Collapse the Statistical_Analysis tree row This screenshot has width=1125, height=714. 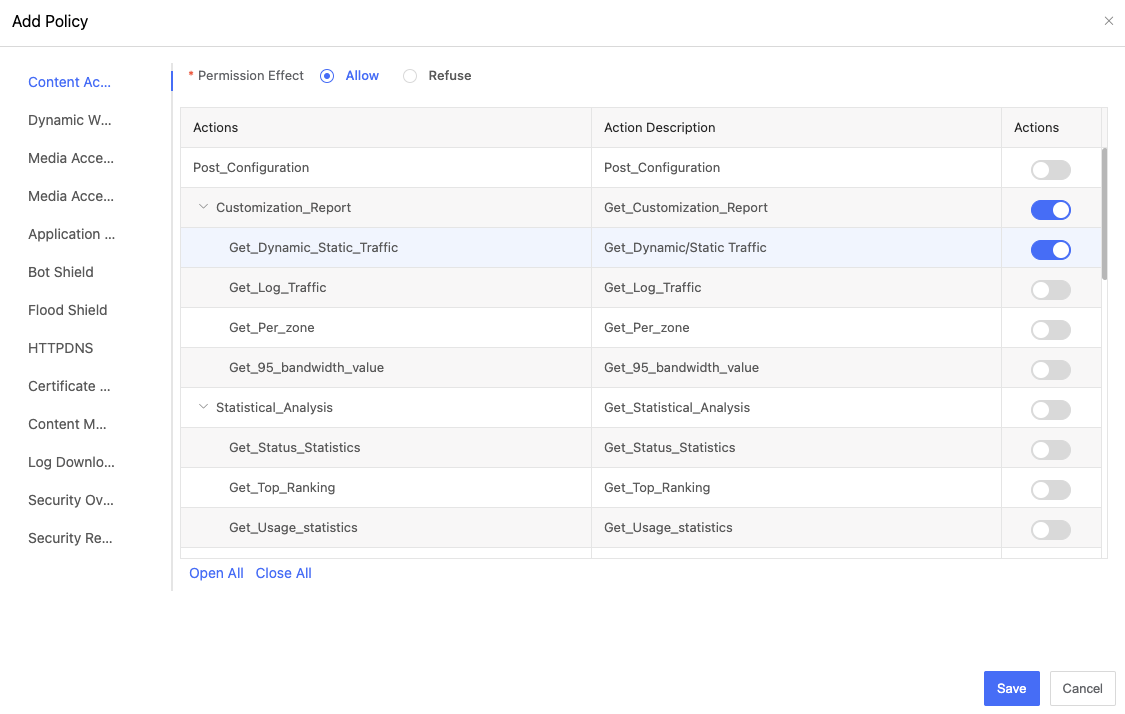[204, 408]
